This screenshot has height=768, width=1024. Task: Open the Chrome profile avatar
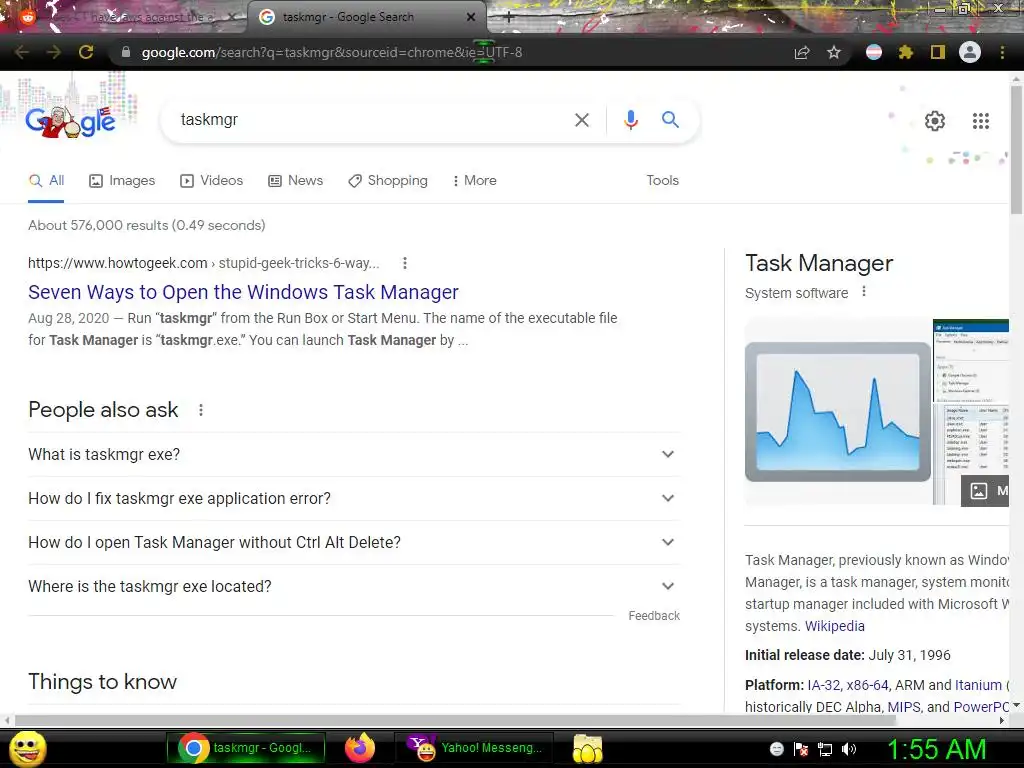(970, 52)
